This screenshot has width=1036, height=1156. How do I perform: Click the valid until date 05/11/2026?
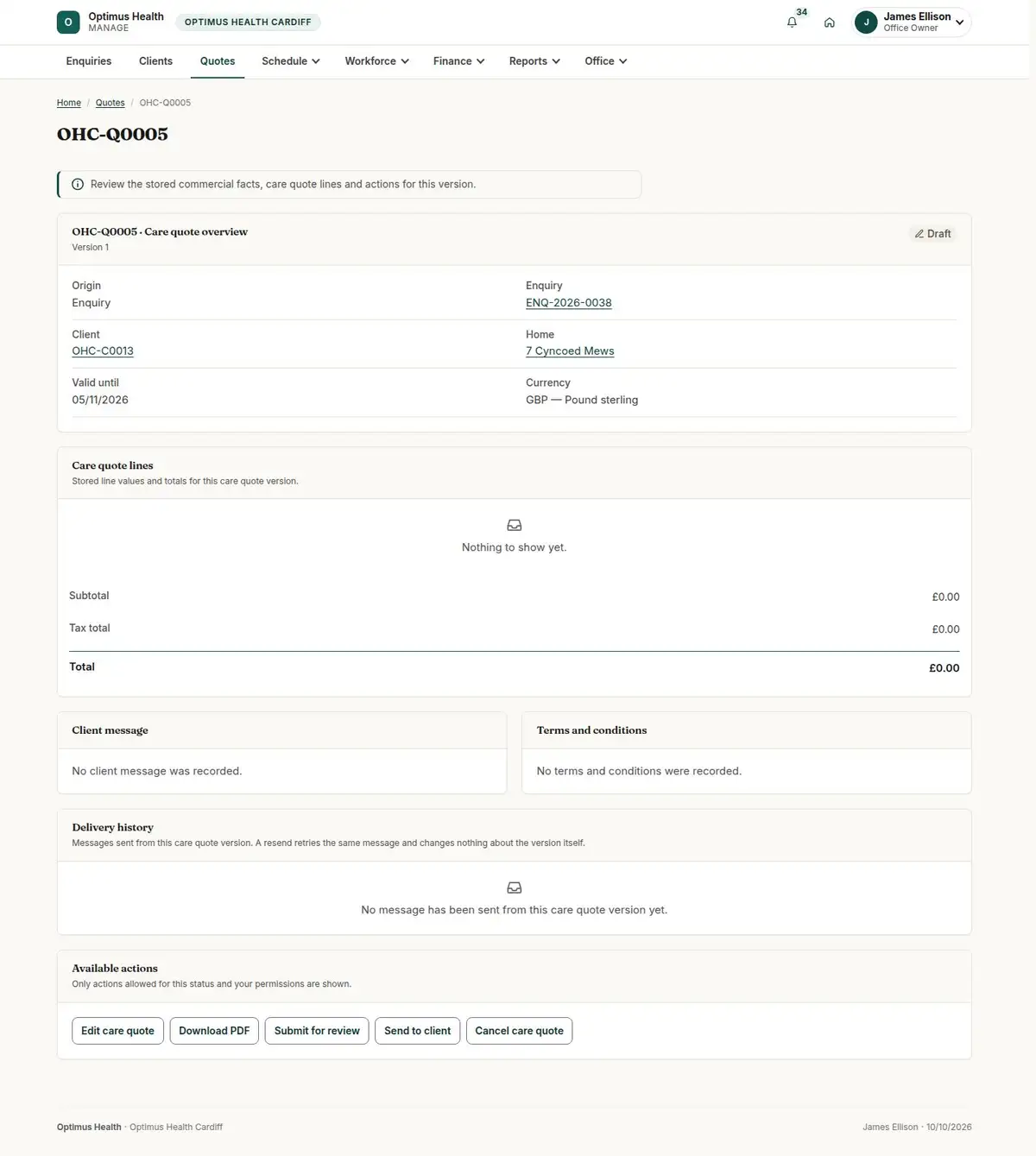pos(100,400)
